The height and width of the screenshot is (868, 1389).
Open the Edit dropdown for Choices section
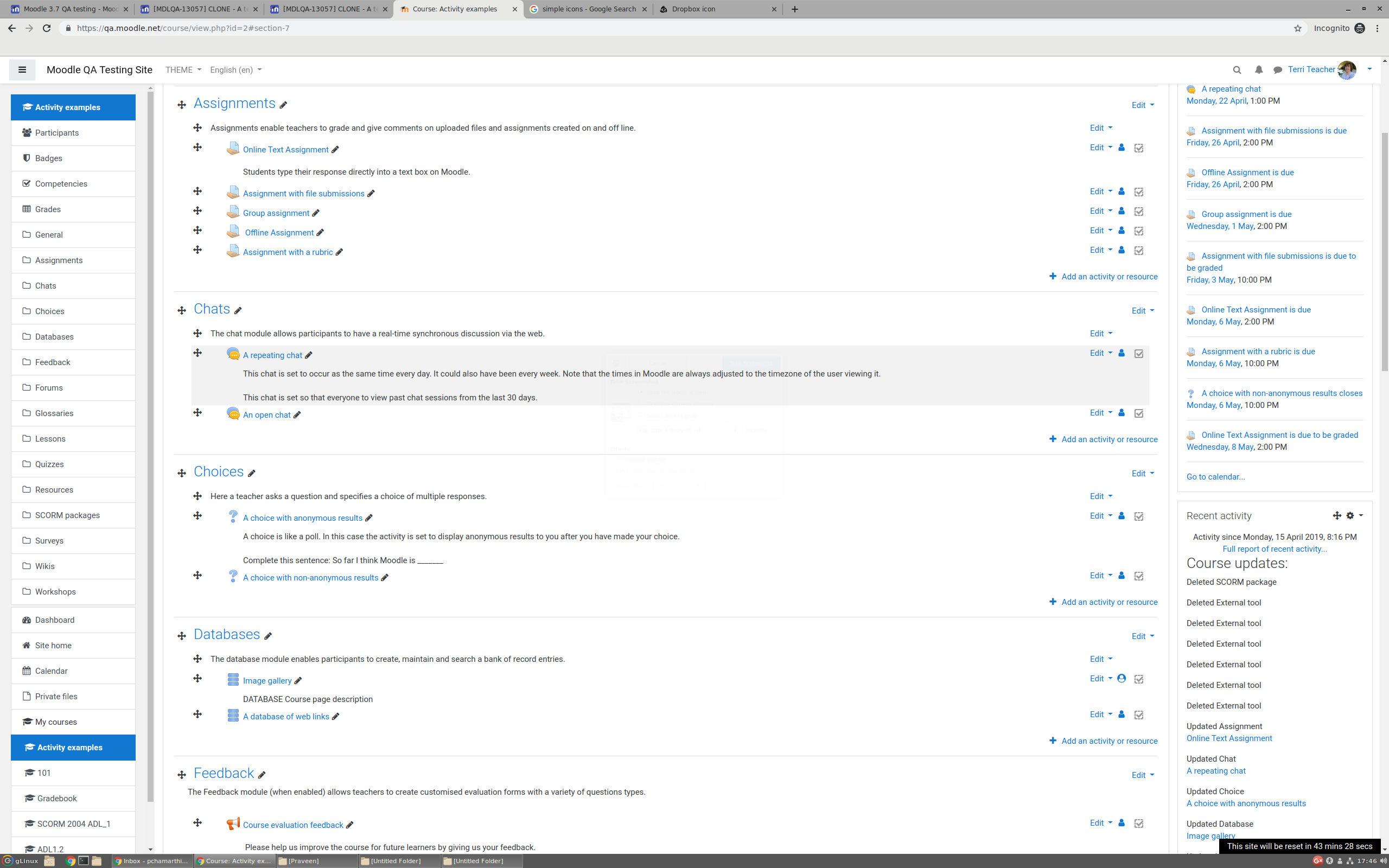pos(1143,474)
